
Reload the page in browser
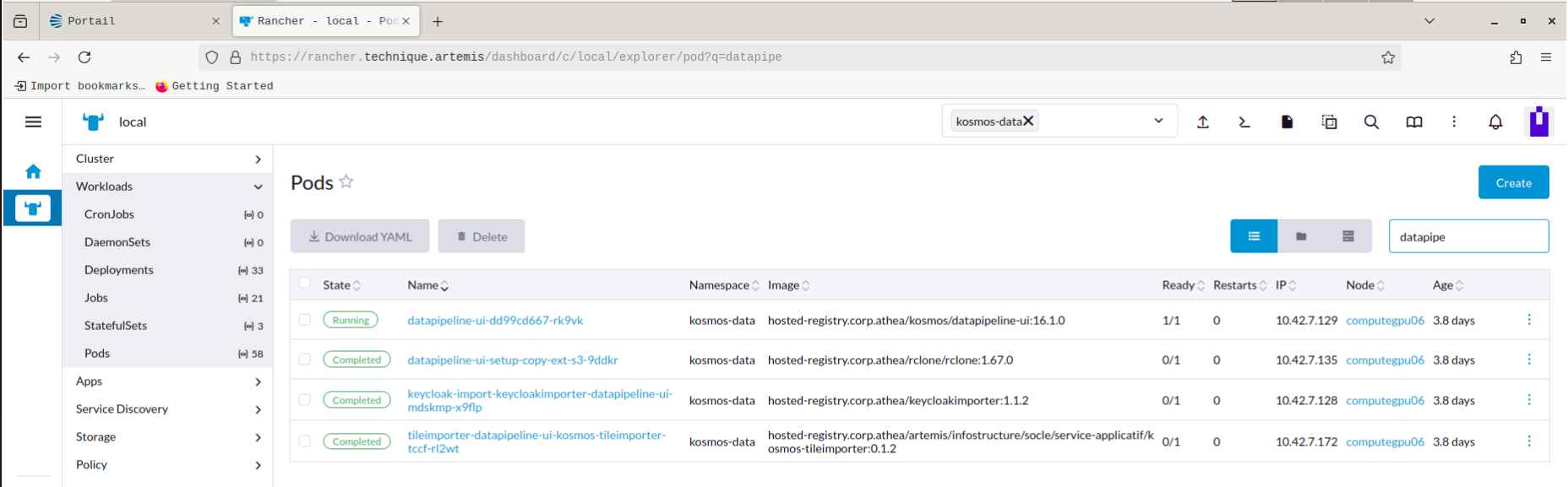pyautogui.click(x=84, y=57)
